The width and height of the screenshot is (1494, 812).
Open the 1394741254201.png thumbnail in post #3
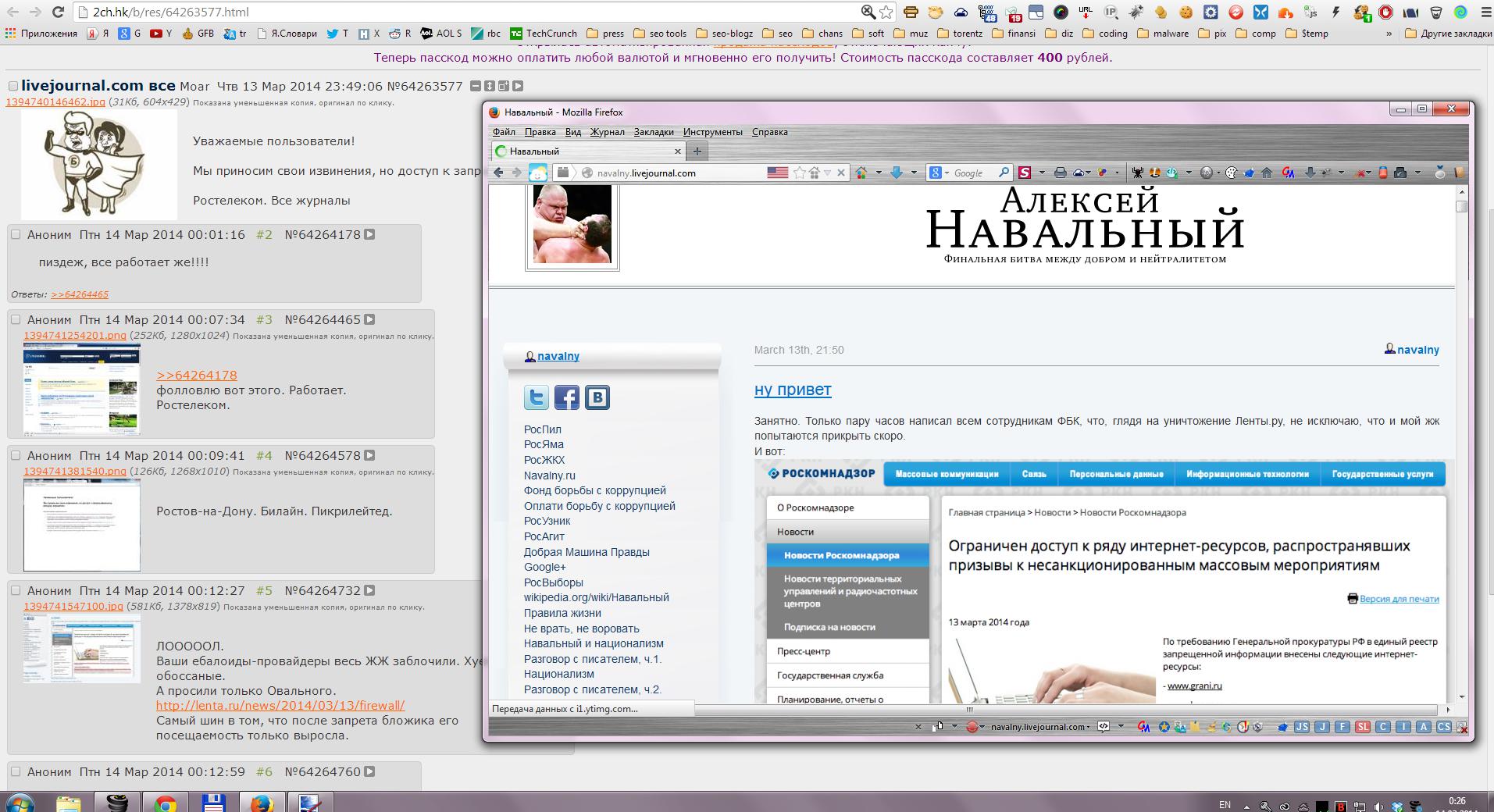(x=82, y=389)
